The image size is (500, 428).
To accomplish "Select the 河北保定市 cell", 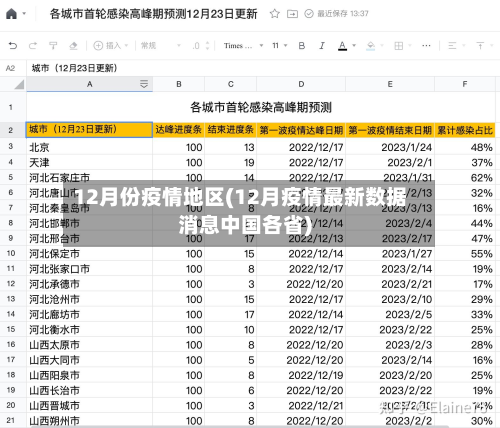I will (89, 254).
